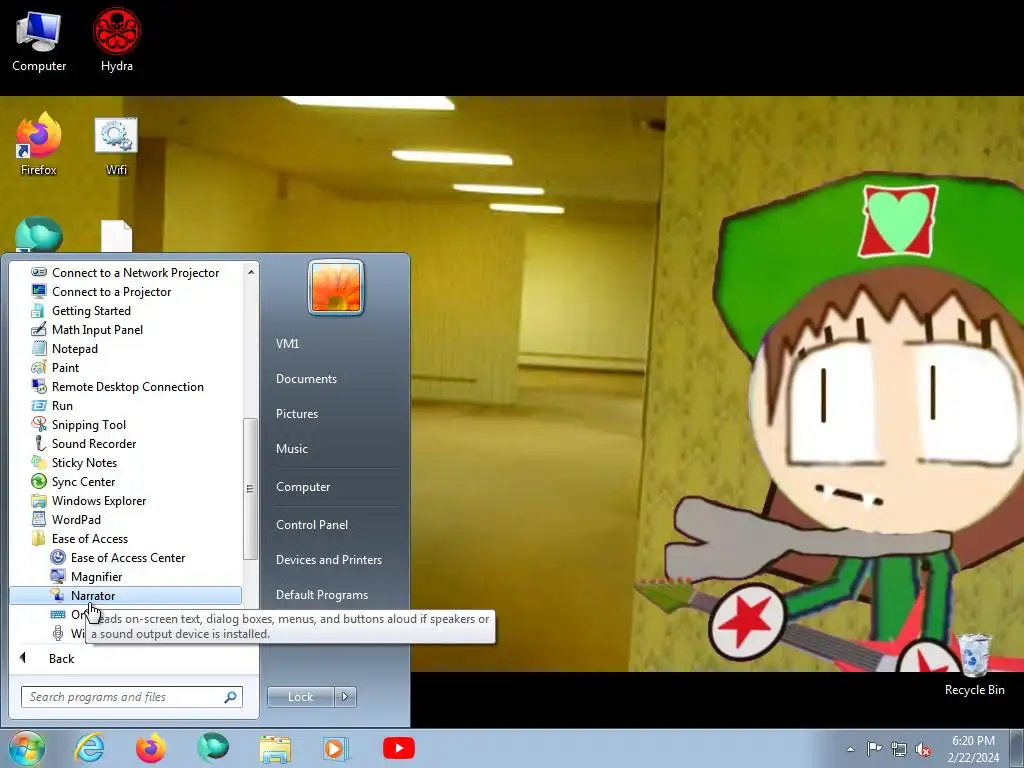The height and width of the screenshot is (768, 1024).
Task: Open Default Programs
Action: tap(322, 595)
